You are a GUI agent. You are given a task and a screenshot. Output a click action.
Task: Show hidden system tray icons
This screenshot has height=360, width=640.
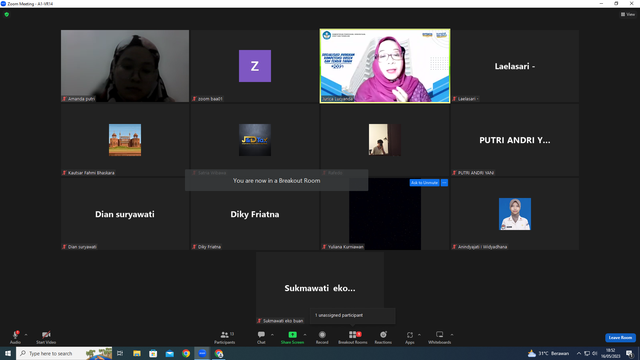pos(578,353)
